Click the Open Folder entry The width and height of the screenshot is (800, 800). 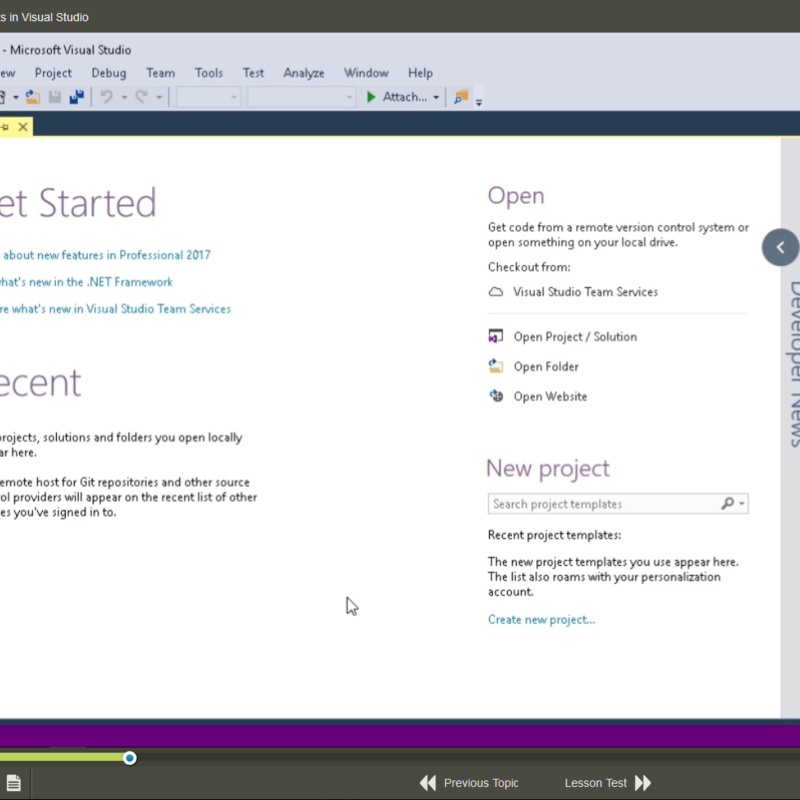tap(534, 366)
